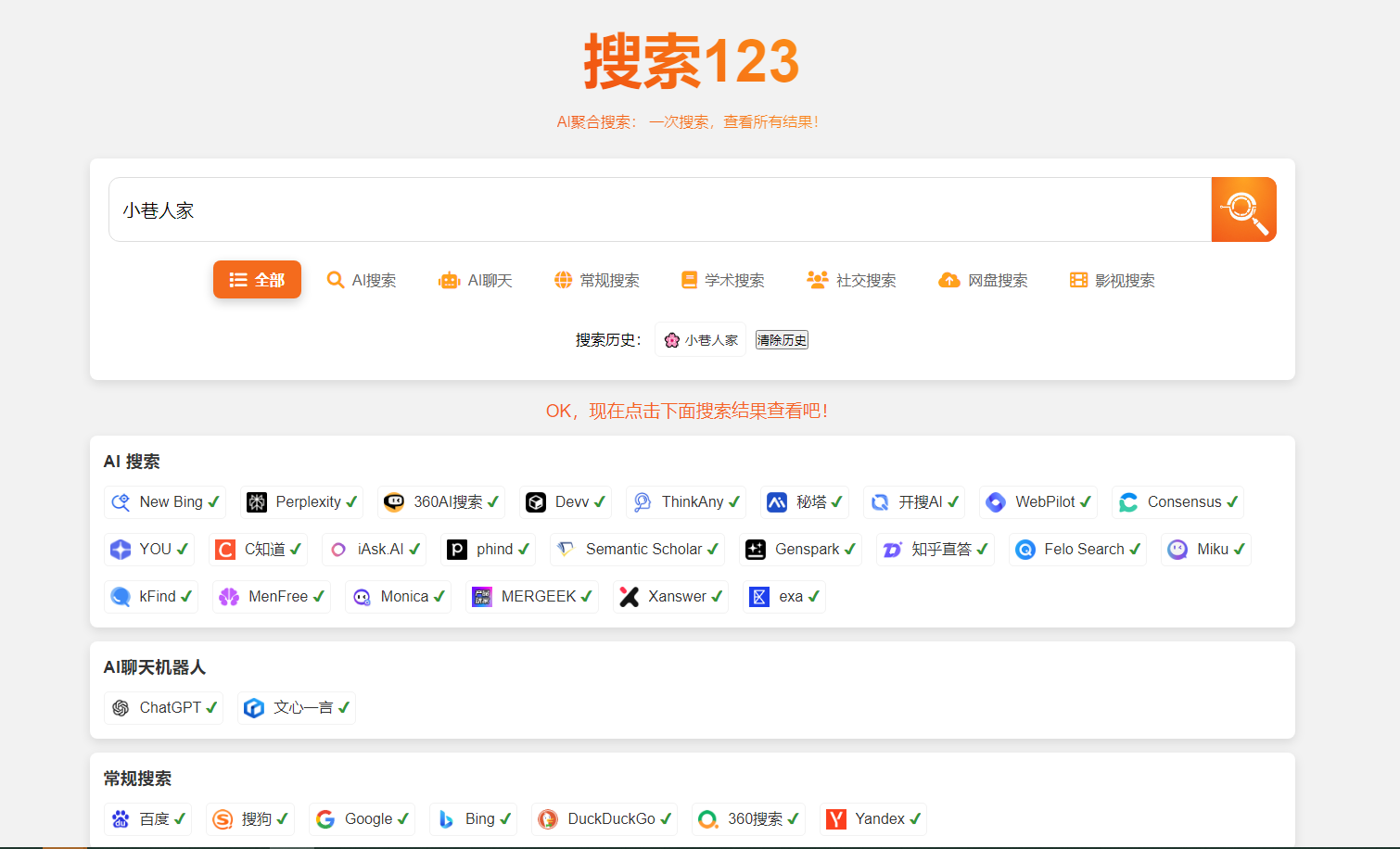Viewport: 1400px width, 849px height.
Task: Click the green checkmark beside Perplexity
Action: coord(351,501)
